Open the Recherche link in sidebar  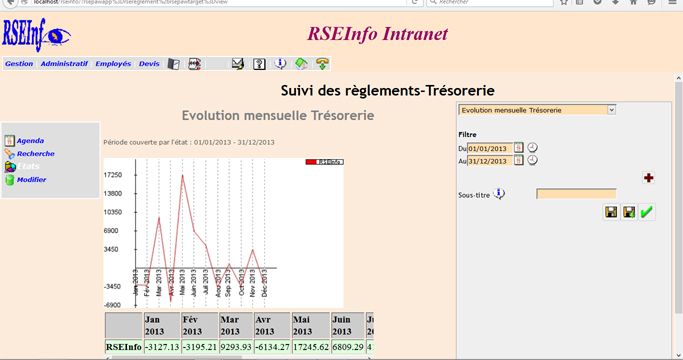[x=36, y=154]
